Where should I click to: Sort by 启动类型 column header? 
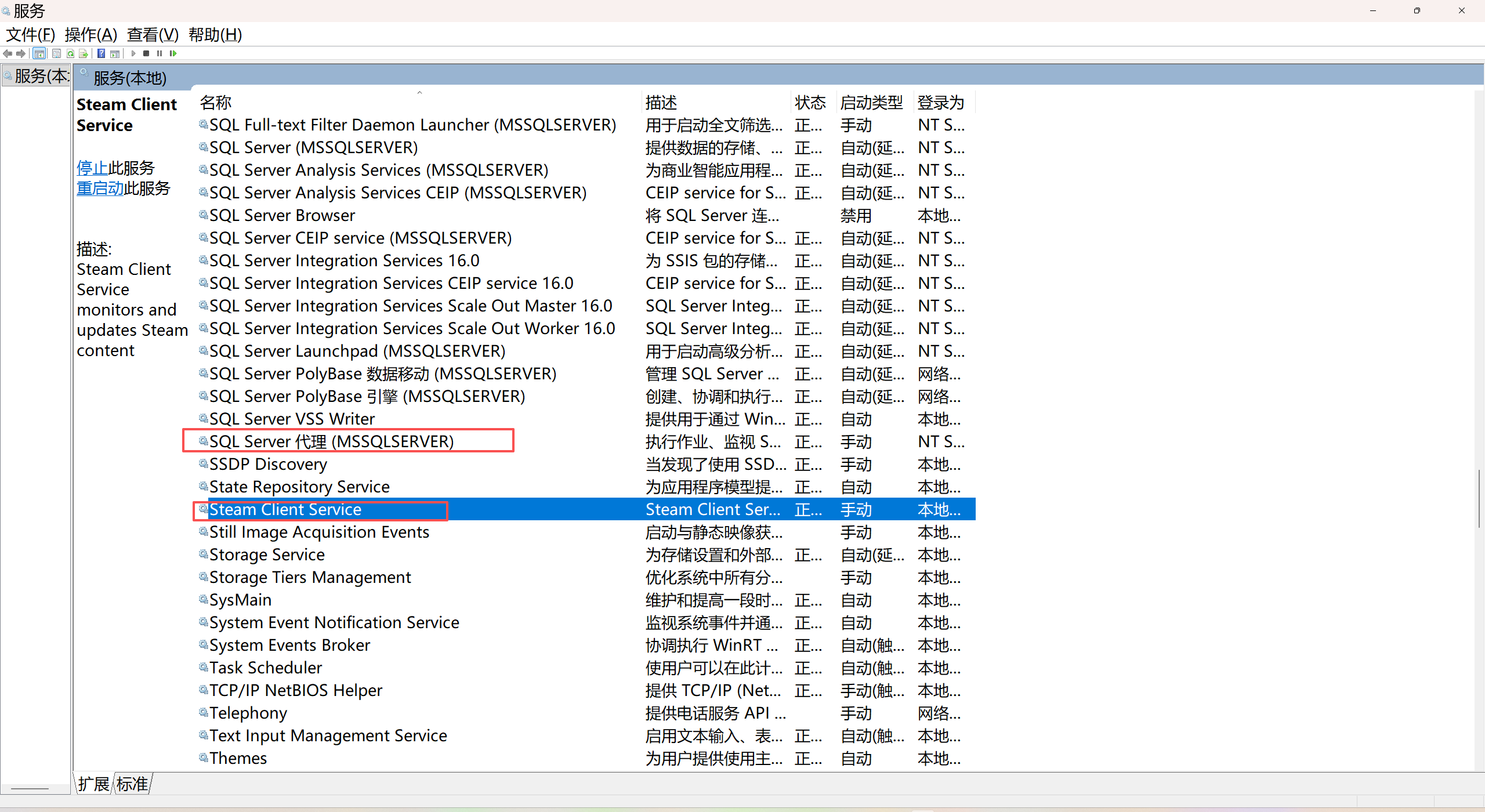click(x=871, y=103)
